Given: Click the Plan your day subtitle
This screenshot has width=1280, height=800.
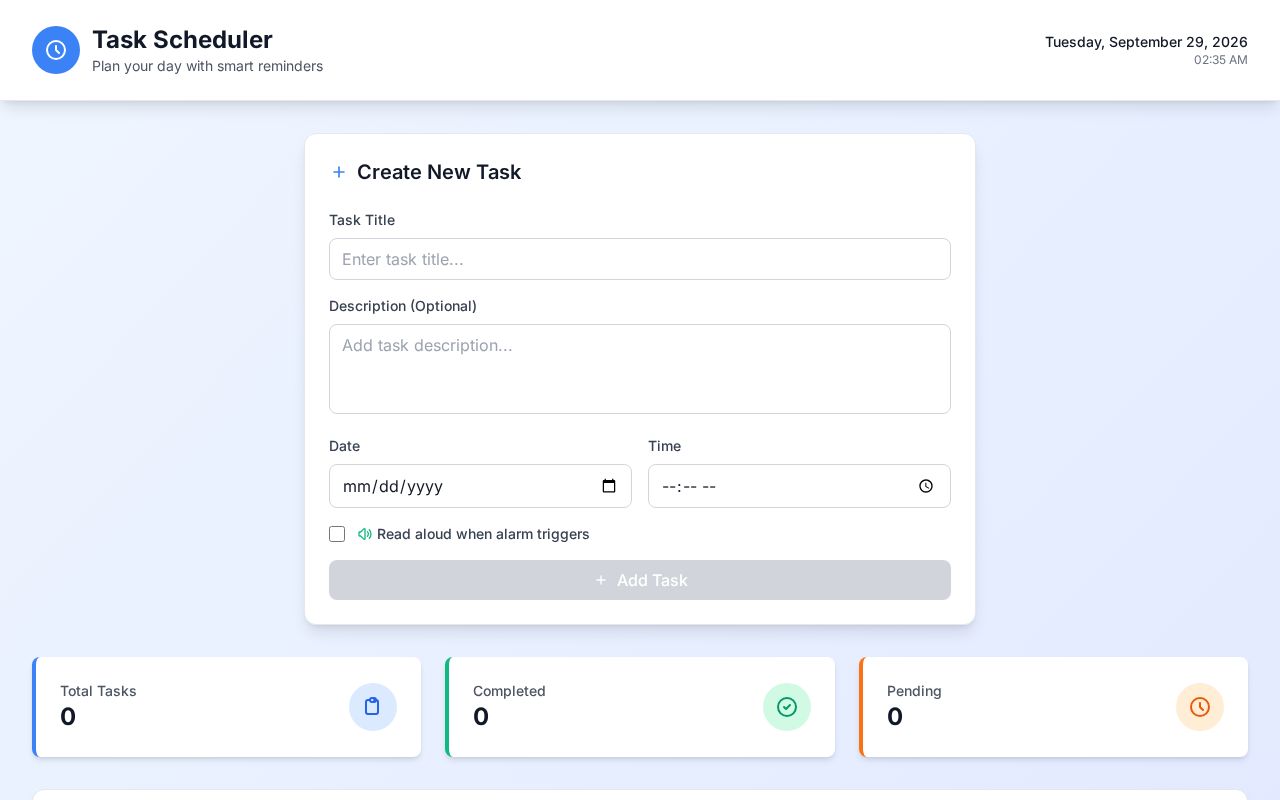Looking at the screenshot, I should click(207, 66).
